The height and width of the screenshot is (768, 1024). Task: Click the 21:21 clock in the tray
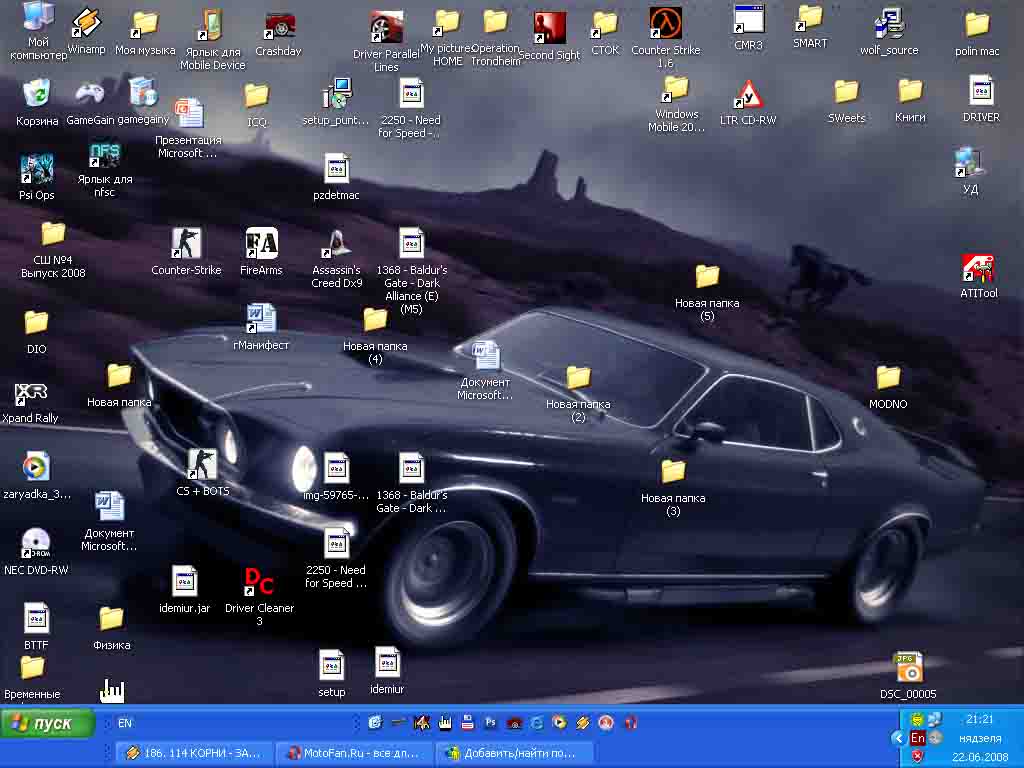[x=980, y=719]
